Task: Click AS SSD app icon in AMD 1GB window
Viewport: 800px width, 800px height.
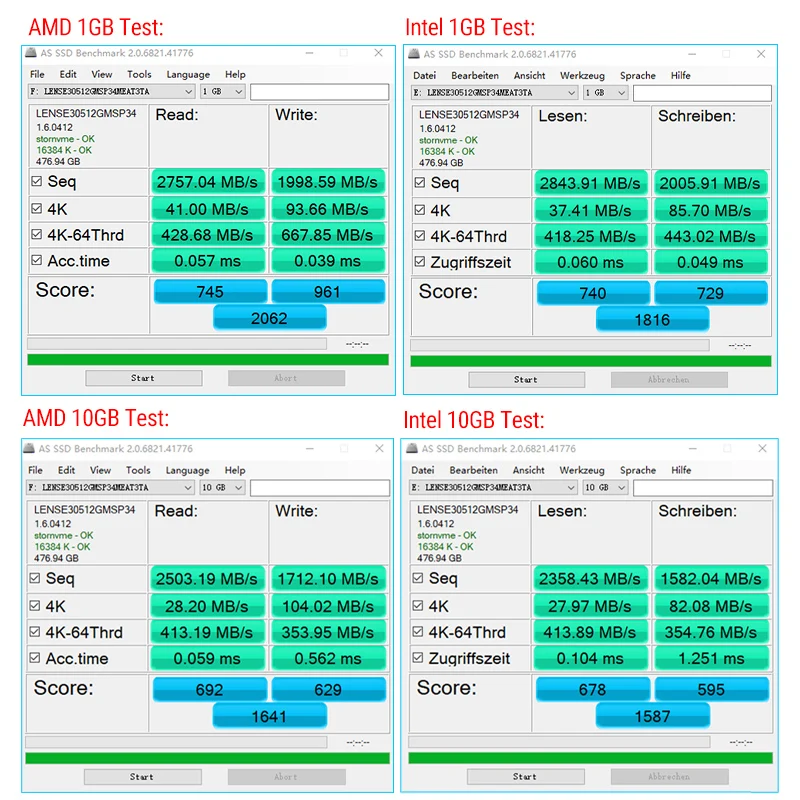Action: tap(31, 53)
